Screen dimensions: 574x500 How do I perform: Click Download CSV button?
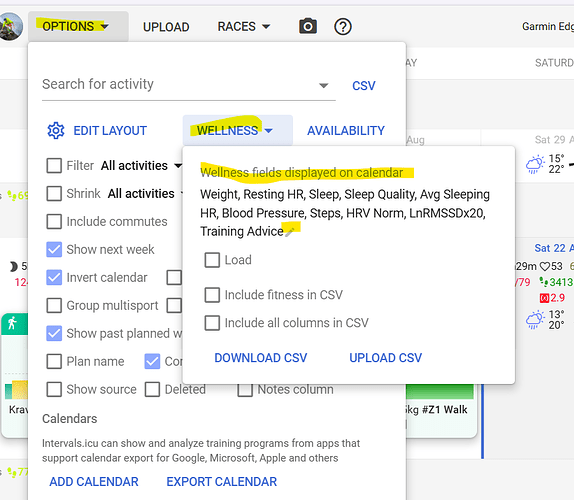point(261,358)
